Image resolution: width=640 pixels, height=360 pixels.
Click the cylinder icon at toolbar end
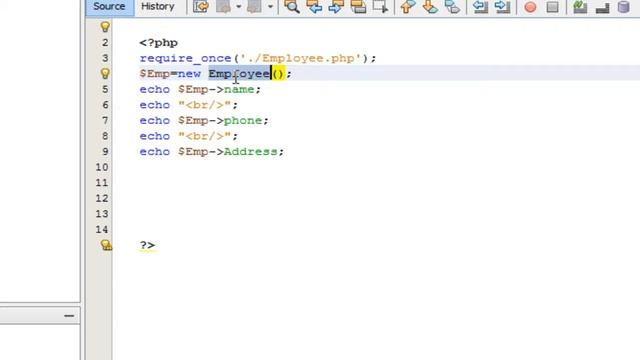tap(624, 7)
